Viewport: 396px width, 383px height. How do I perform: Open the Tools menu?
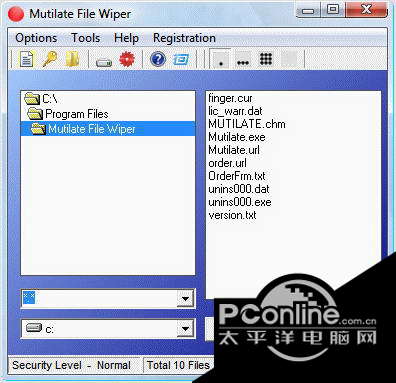coord(85,38)
